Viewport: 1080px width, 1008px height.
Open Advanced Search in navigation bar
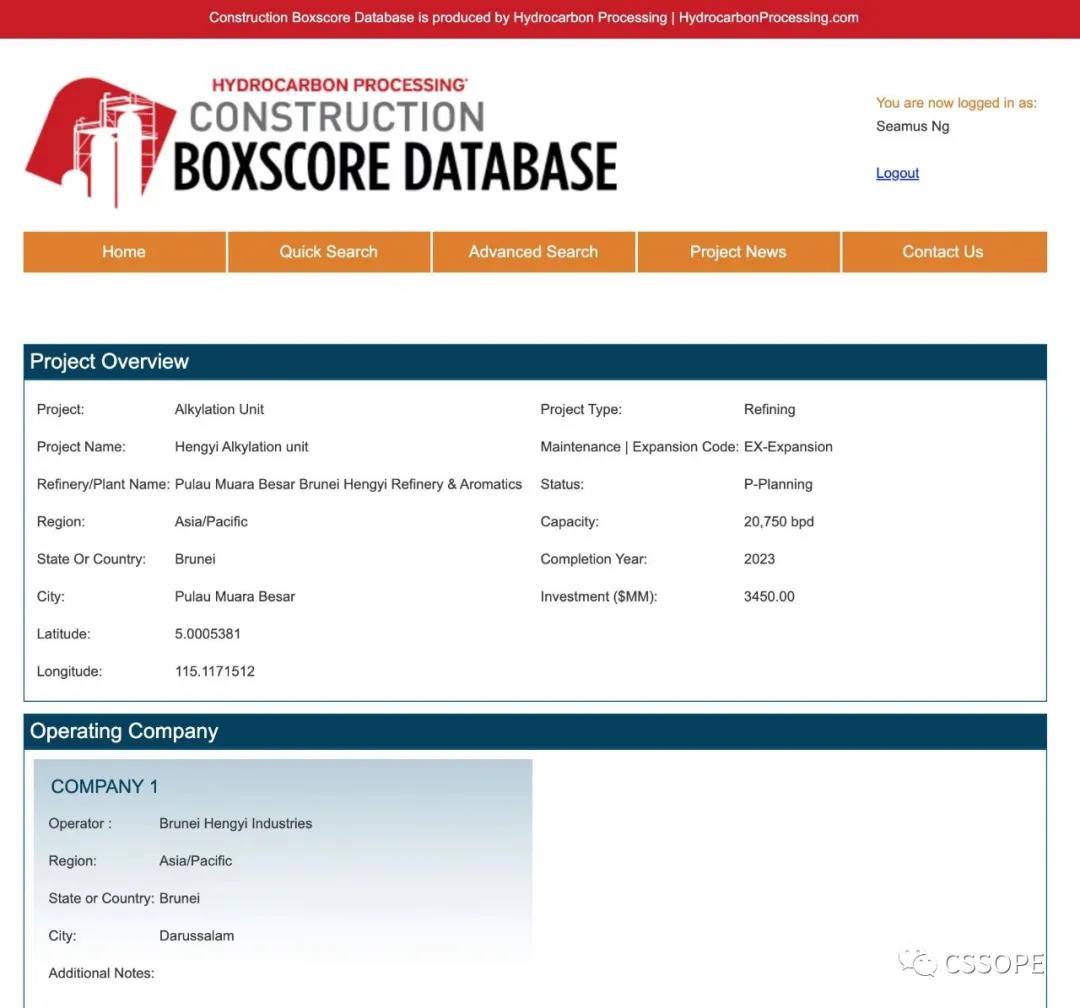(533, 252)
